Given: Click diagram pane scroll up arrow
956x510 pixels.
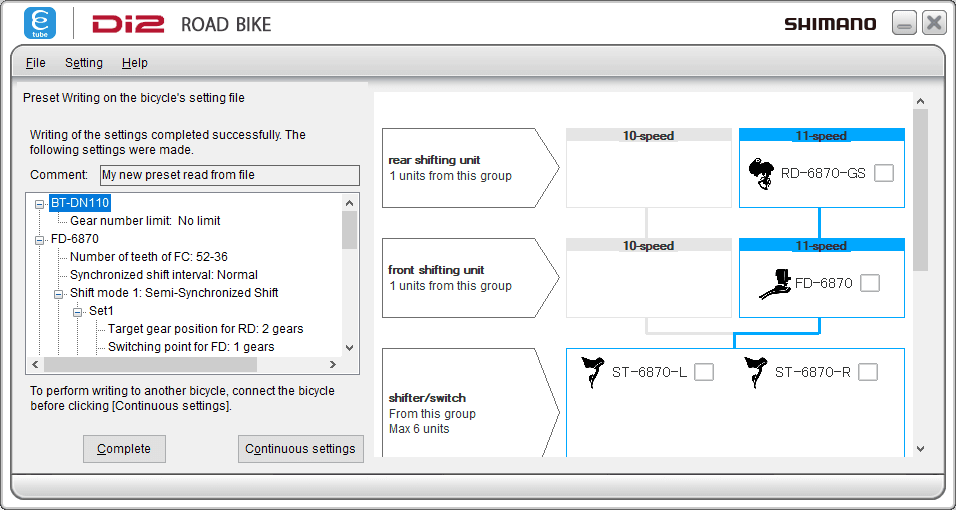Looking at the screenshot, I should tap(921, 101).
